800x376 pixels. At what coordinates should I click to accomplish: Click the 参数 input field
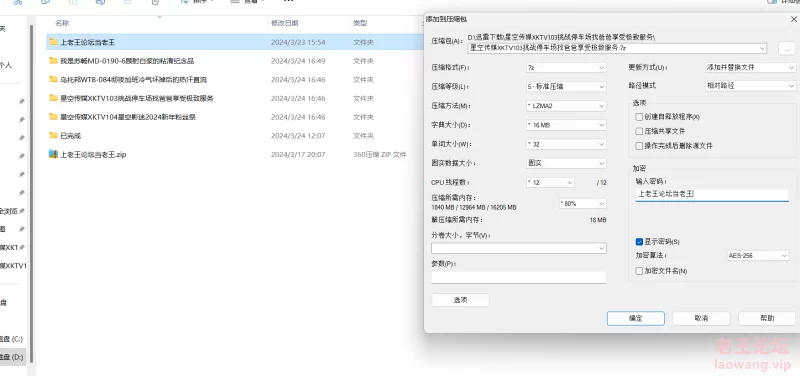(519, 277)
